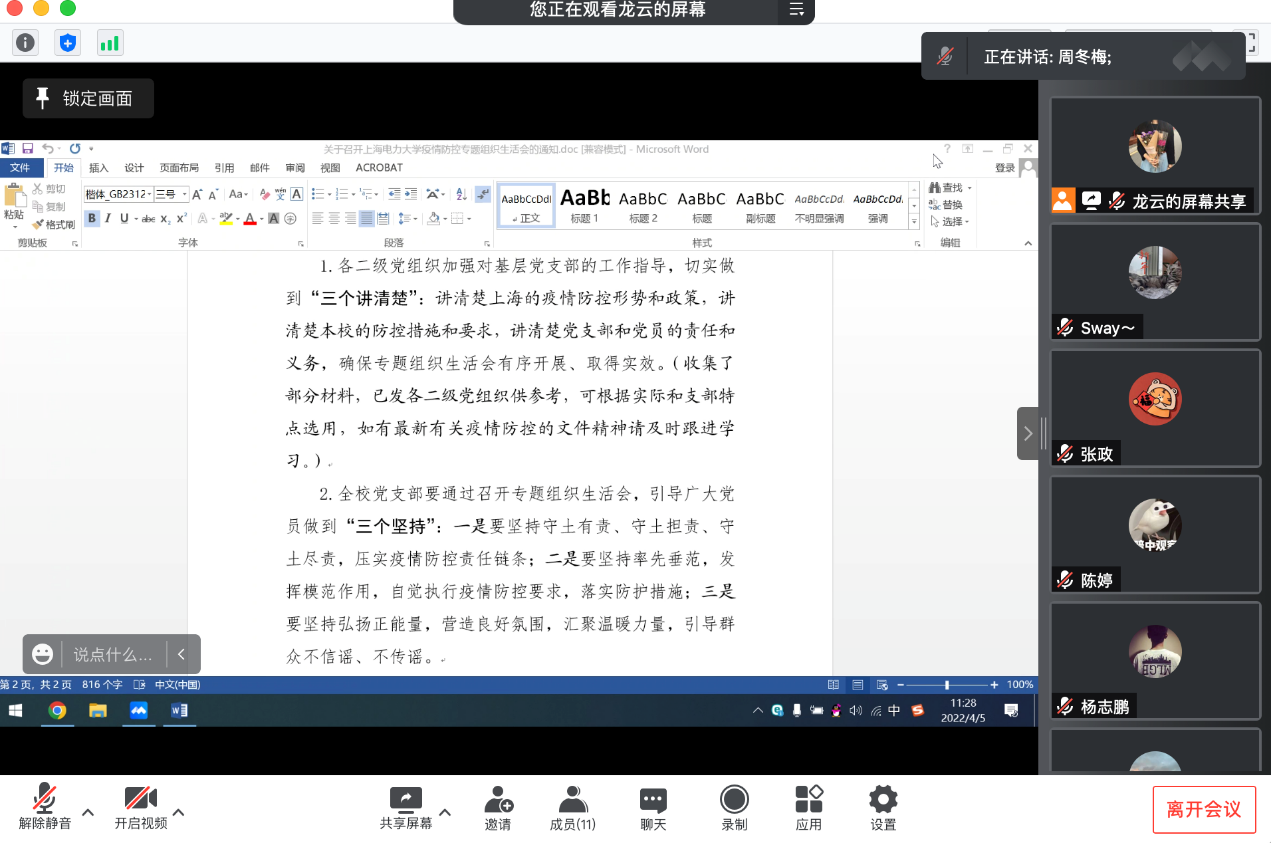
Task: Open the apps panel
Action: tap(808, 807)
